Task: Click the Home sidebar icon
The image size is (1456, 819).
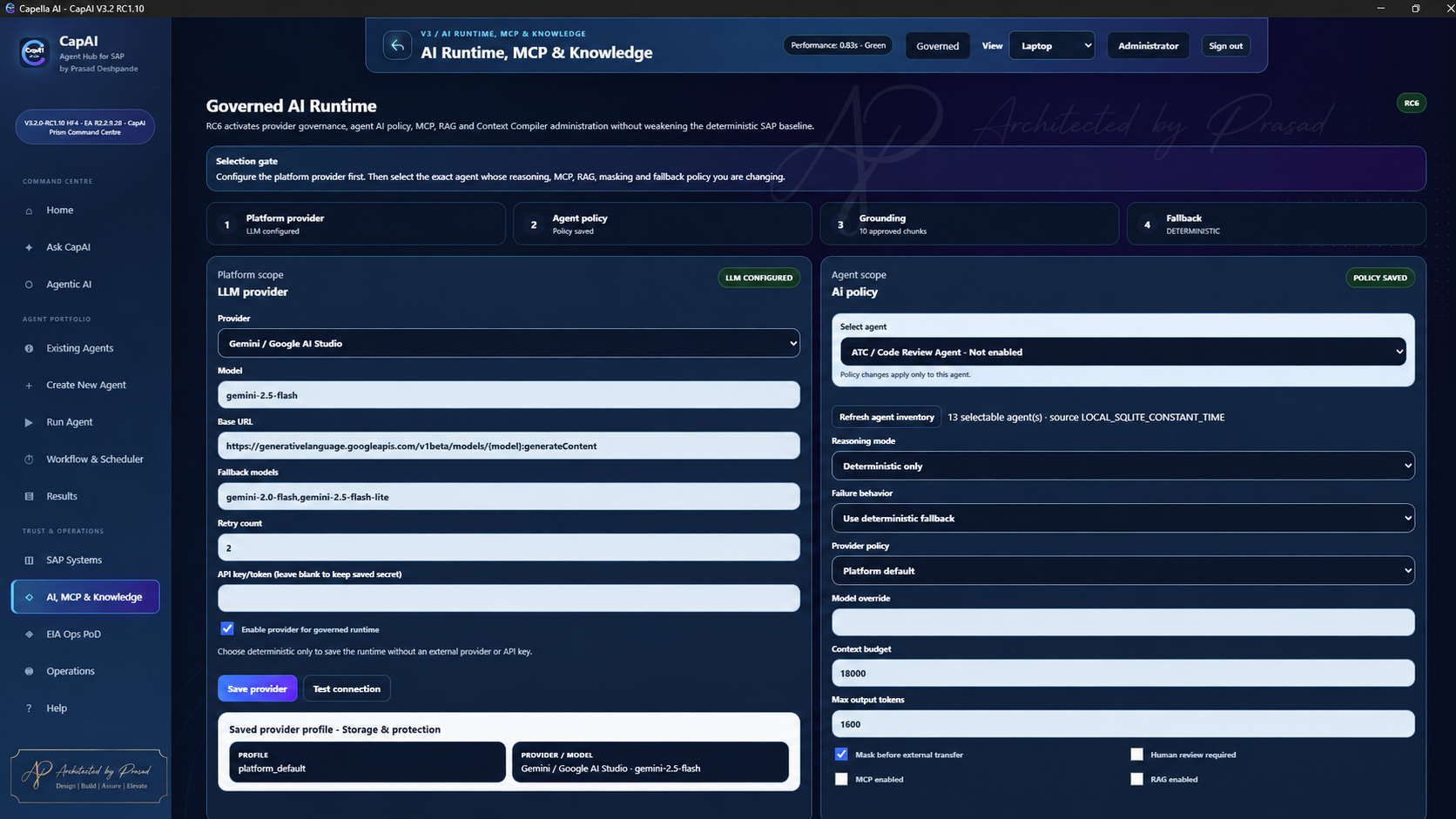Action: click(29, 211)
